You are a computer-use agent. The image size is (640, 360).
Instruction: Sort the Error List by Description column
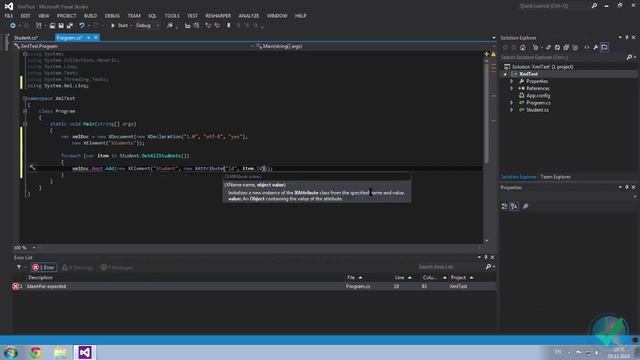[40, 278]
